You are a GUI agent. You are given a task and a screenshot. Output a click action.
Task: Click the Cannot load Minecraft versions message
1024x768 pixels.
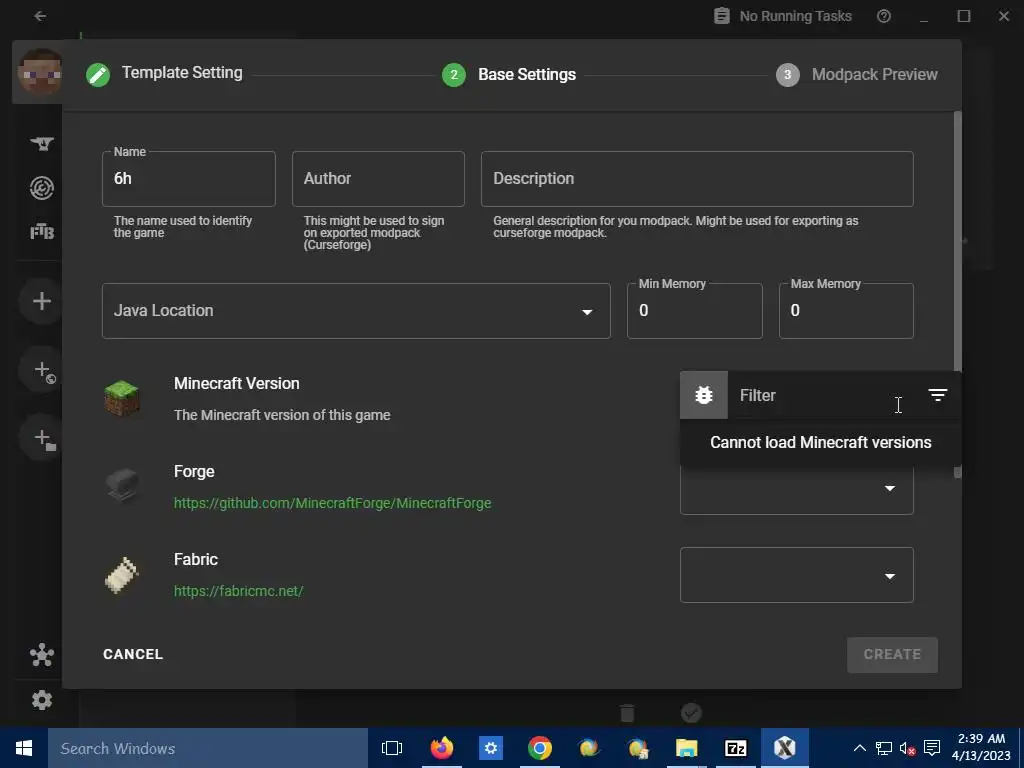pos(820,442)
